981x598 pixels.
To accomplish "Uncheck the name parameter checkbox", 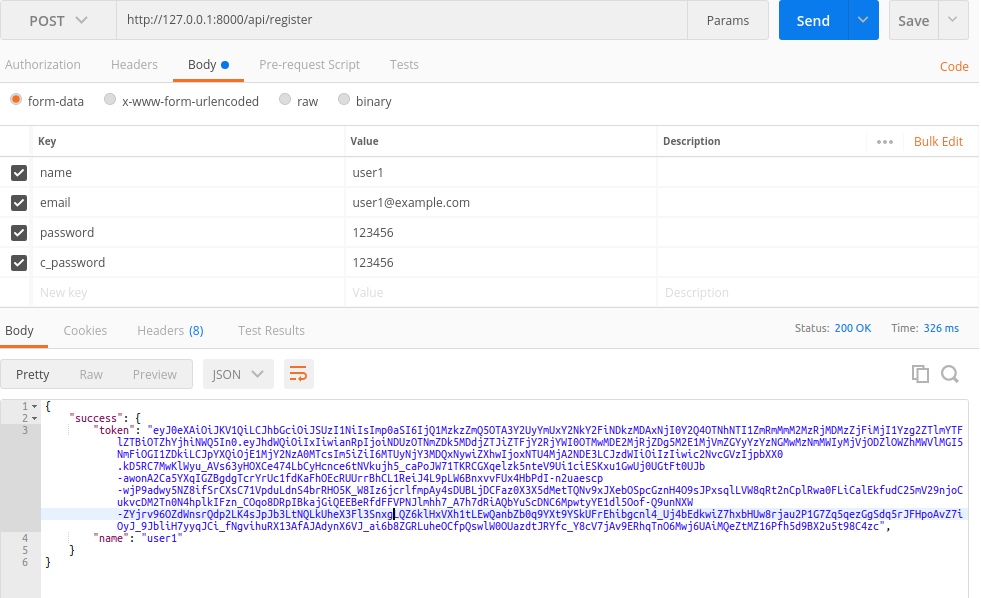I will (x=19, y=173).
